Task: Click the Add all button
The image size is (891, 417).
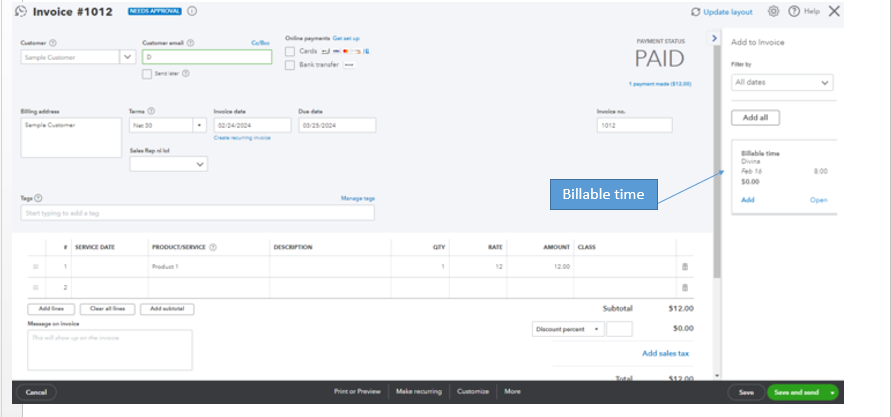Action: pyautogui.click(x=755, y=118)
